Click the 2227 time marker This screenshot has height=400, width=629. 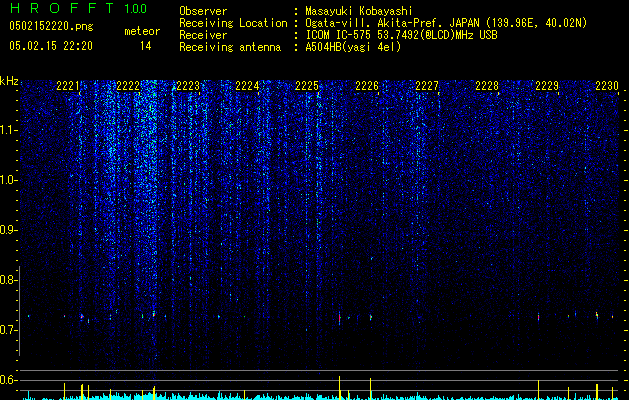pos(427,86)
